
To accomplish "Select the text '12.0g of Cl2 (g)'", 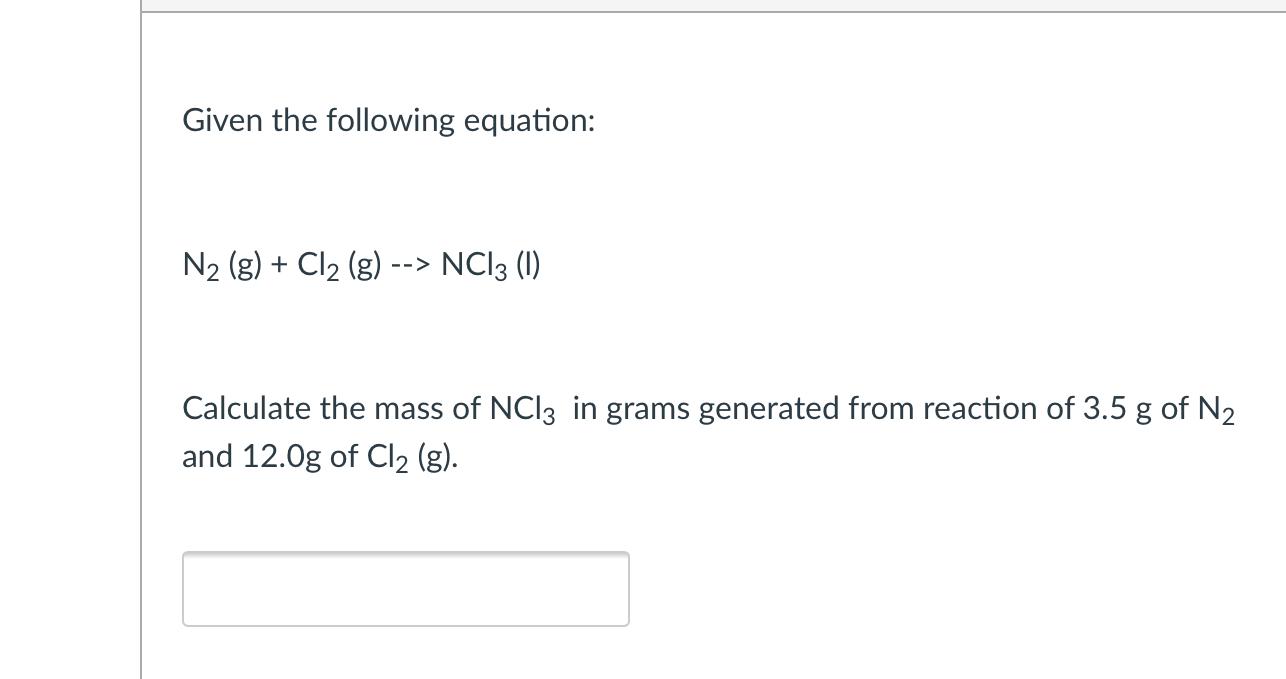I will tap(350, 458).
